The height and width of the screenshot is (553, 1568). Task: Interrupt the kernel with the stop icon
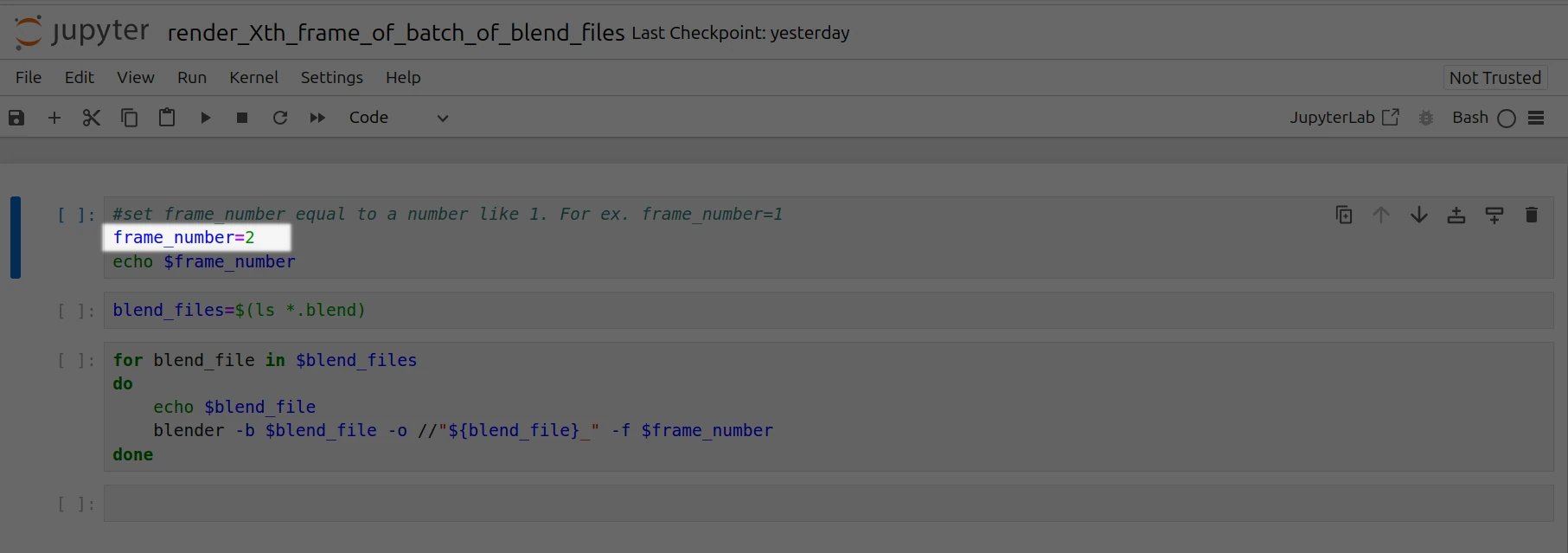point(242,118)
